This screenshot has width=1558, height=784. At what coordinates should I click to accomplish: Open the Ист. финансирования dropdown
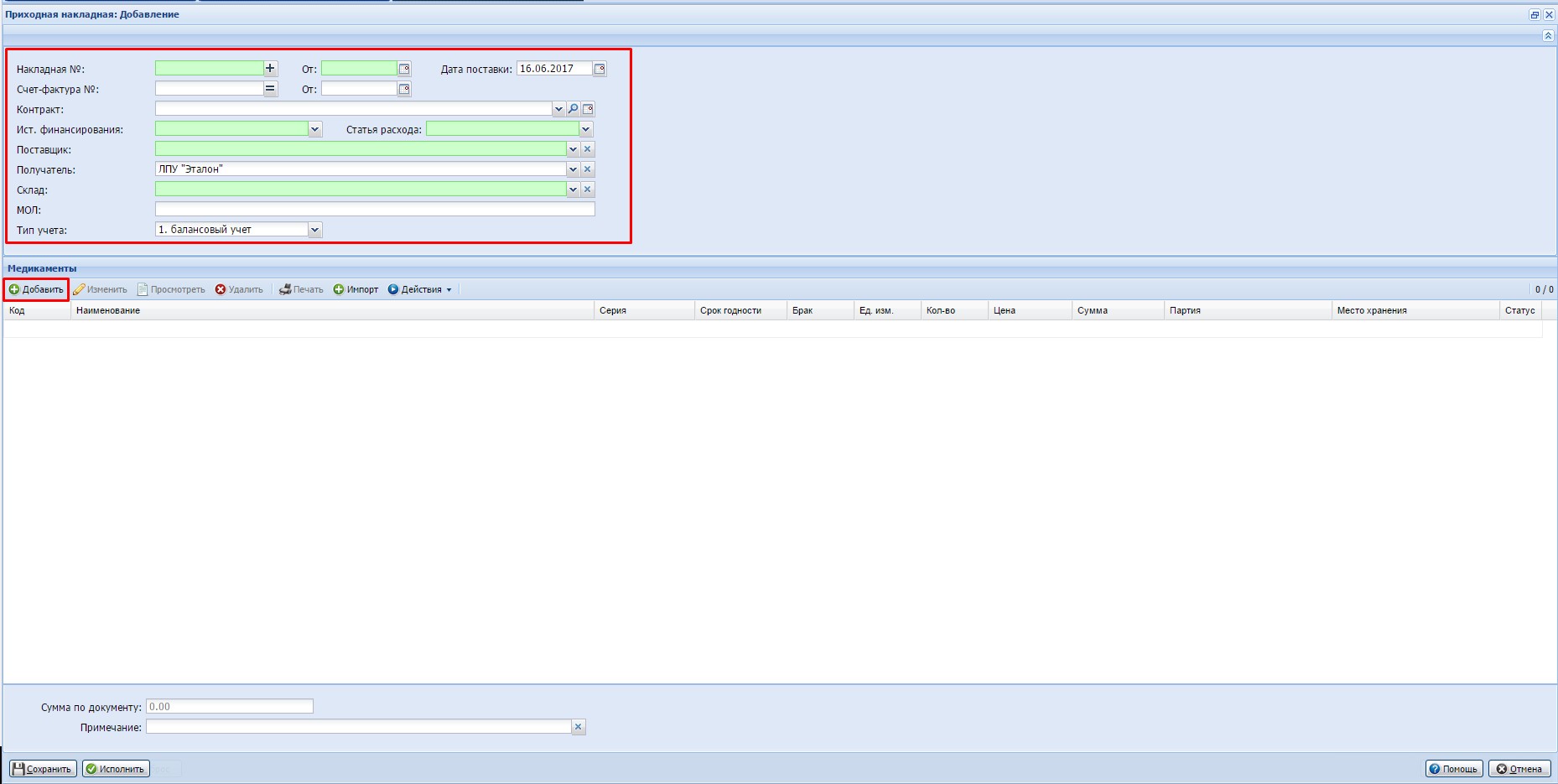[315, 129]
